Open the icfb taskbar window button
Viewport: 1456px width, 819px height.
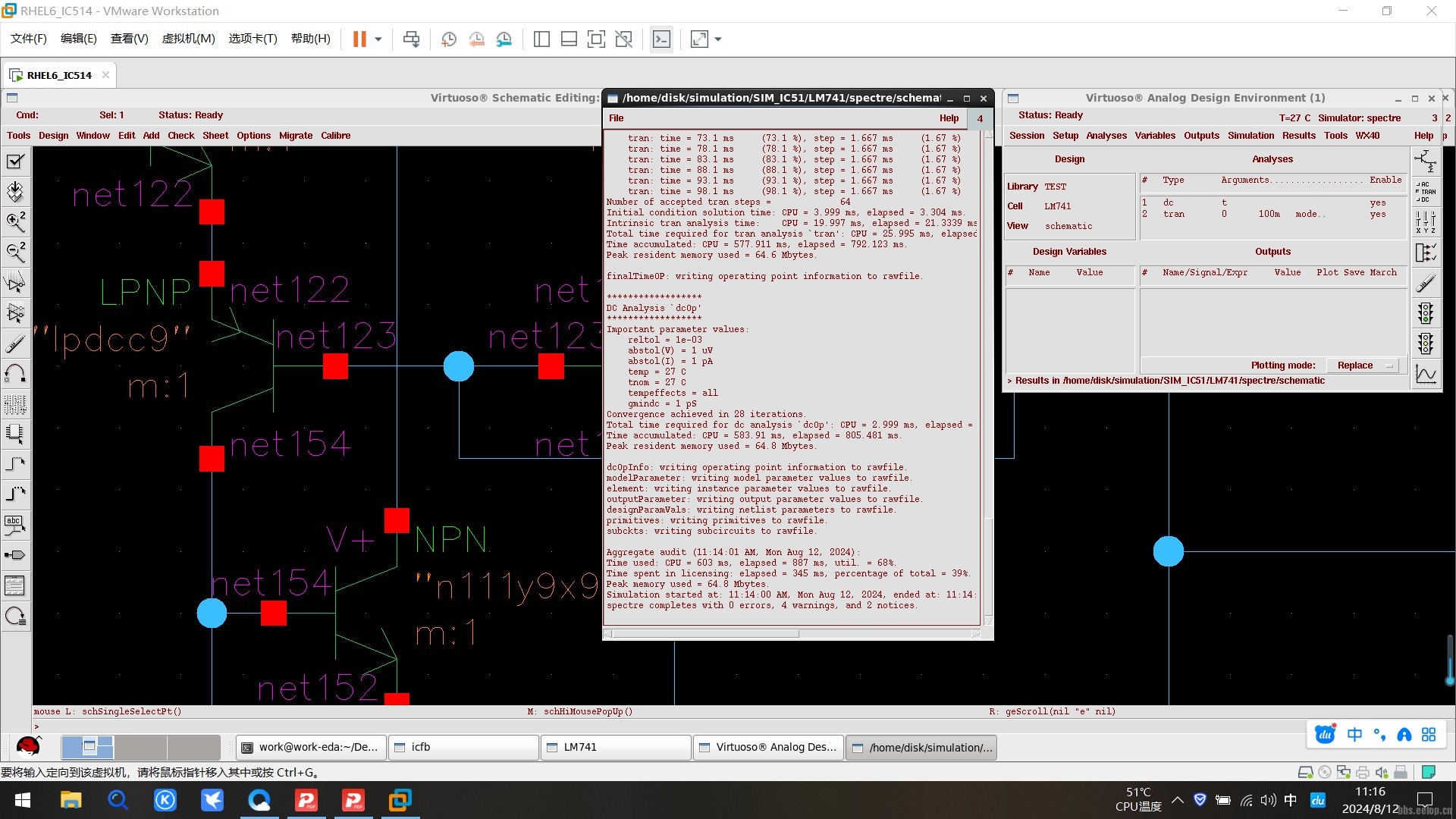[464, 748]
